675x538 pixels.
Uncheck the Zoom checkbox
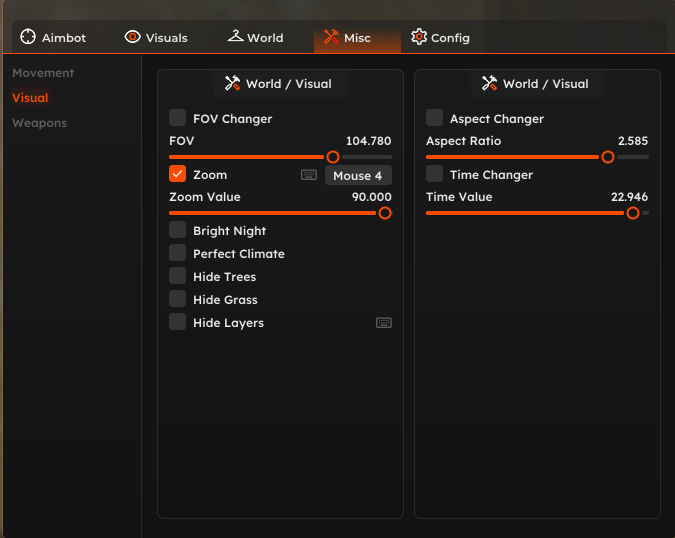tap(177, 174)
